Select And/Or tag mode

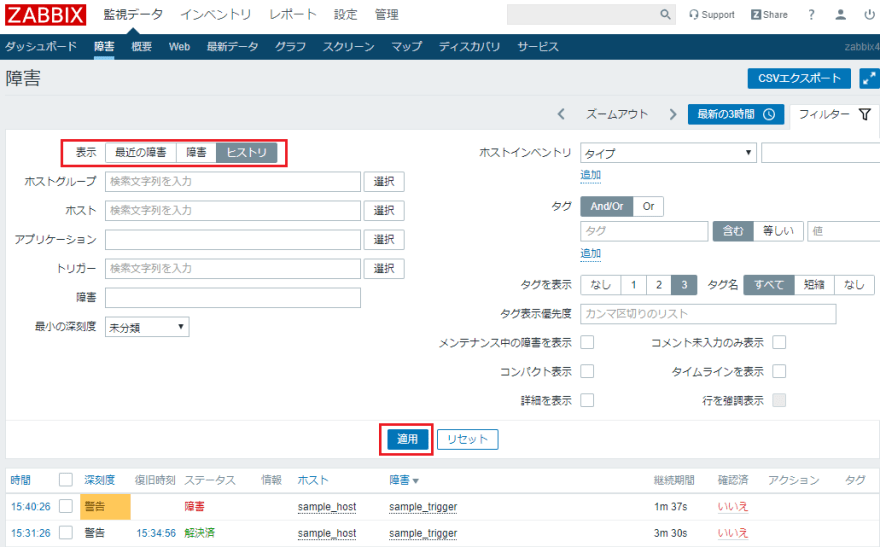coord(607,206)
